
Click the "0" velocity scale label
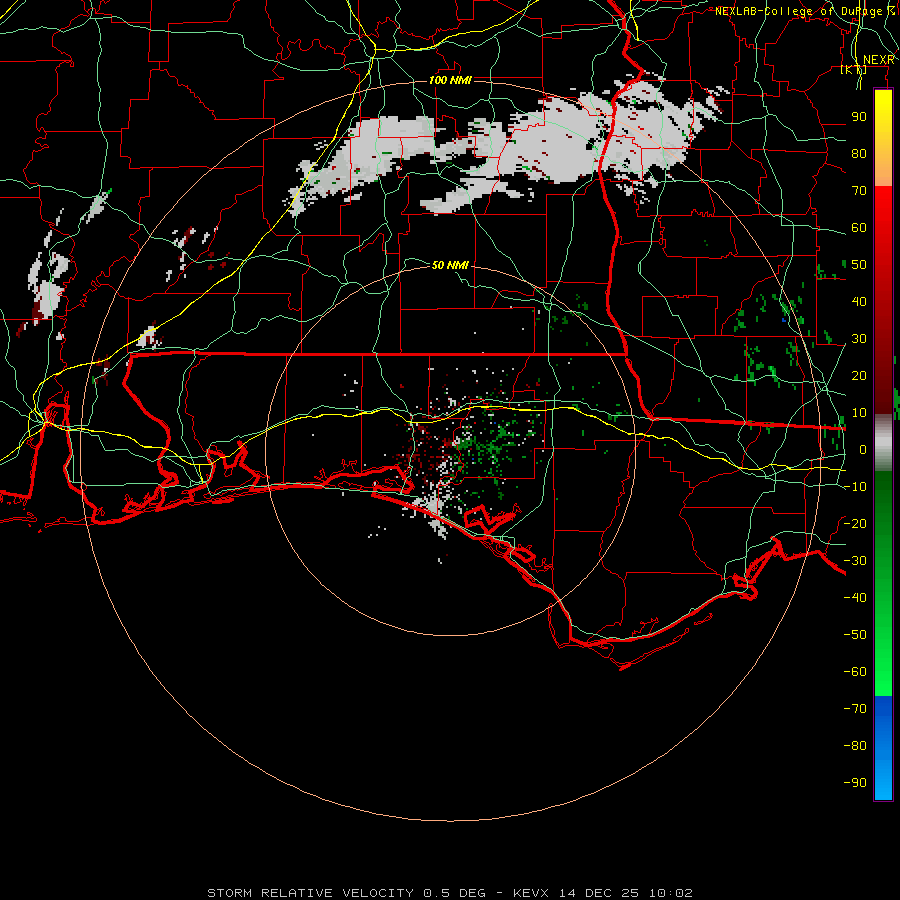[863, 449]
